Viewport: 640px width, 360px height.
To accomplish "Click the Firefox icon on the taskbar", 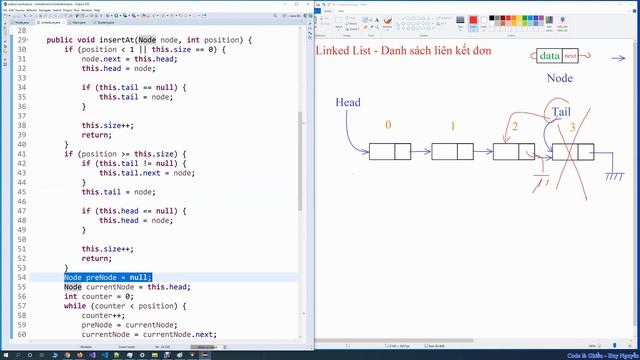I will [80, 355].
